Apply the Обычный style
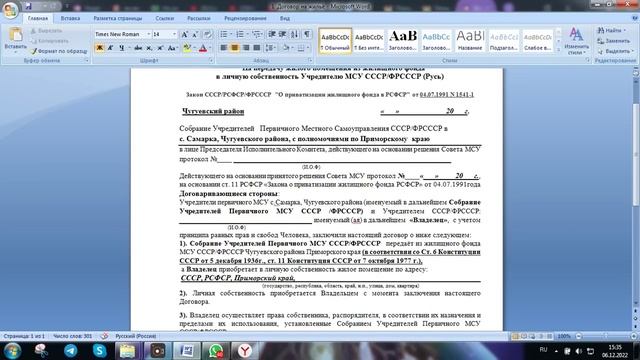This screenshot has width=640, height=360. click(335, 41)
